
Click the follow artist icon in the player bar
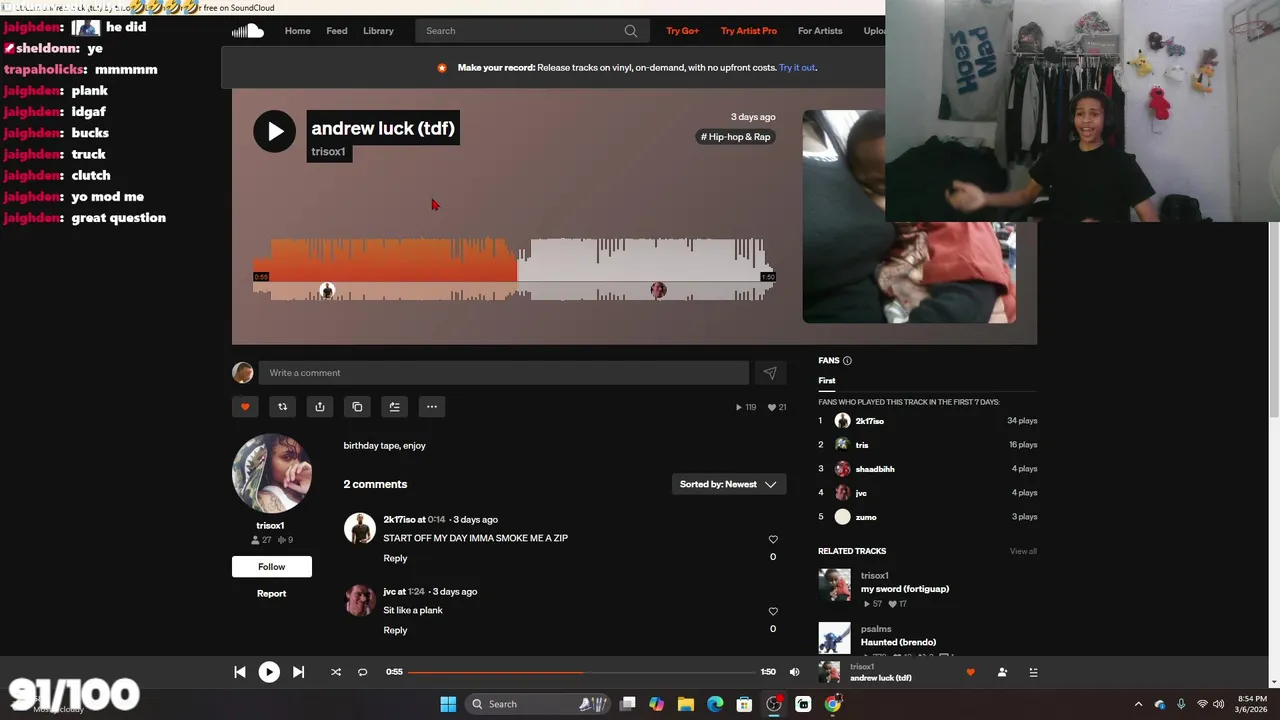coord(1002,672)
